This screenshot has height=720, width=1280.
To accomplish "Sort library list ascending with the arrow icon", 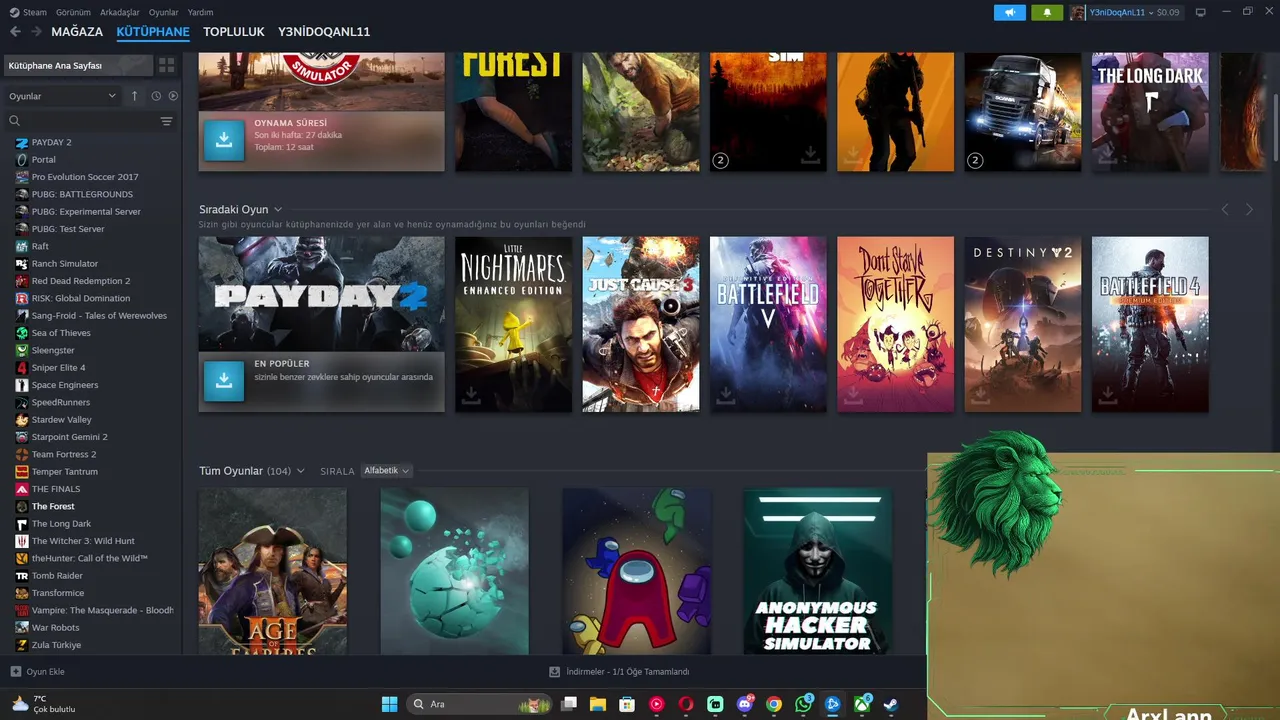I will tap(135, 96).
